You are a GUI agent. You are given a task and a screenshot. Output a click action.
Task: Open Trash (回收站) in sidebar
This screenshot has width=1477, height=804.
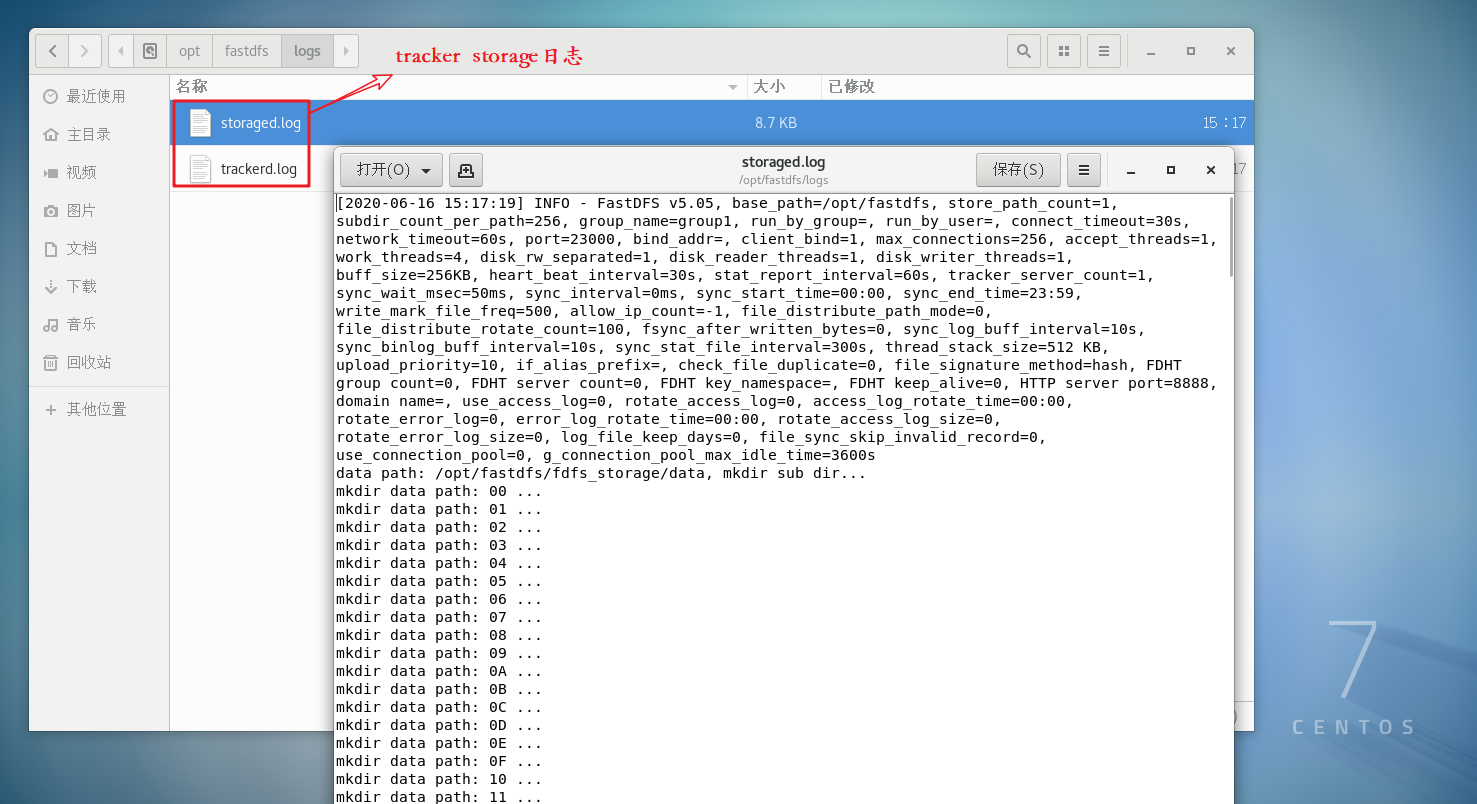(99, 362)
